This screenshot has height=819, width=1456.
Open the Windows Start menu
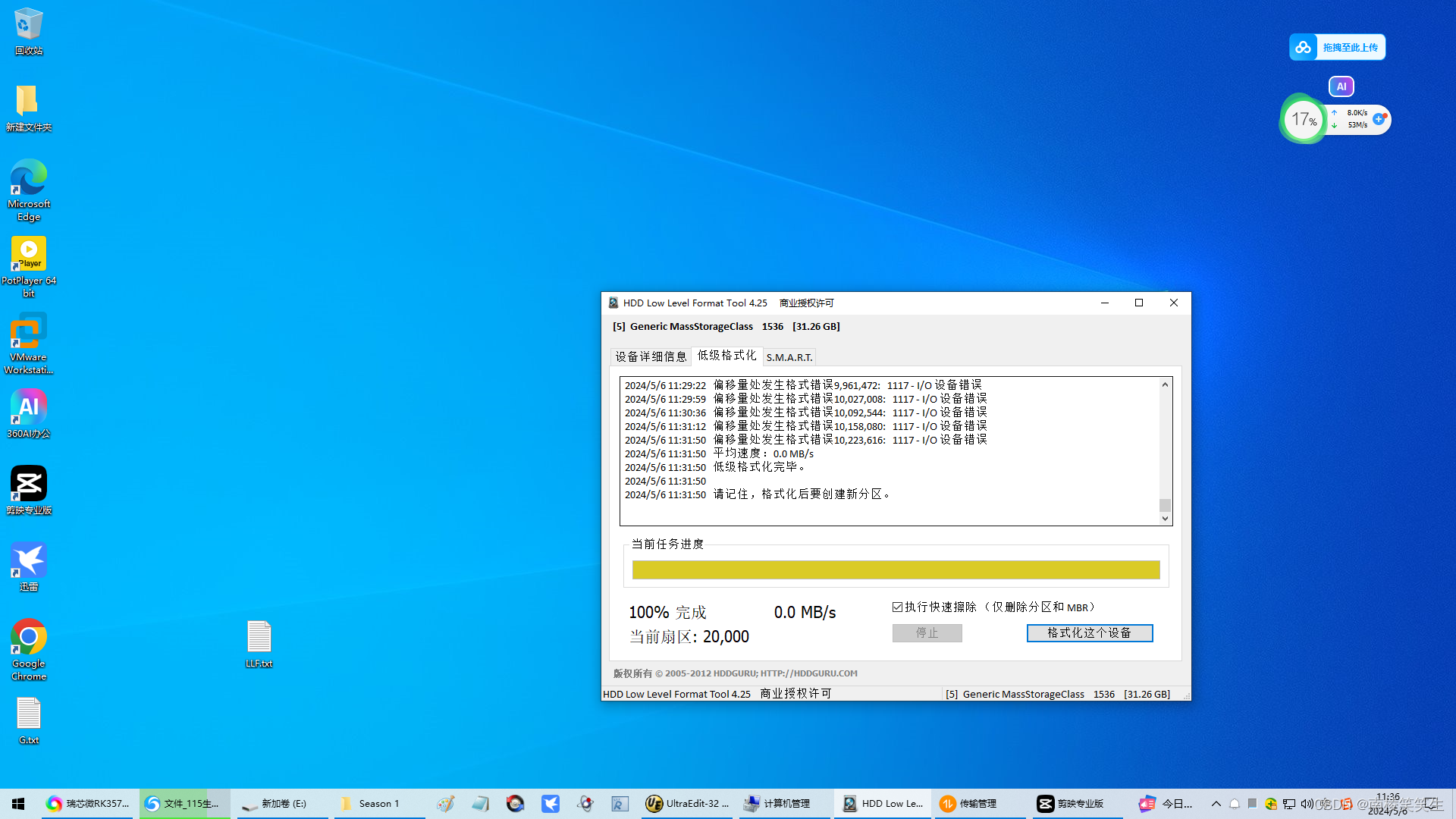(x=18, y=804)
